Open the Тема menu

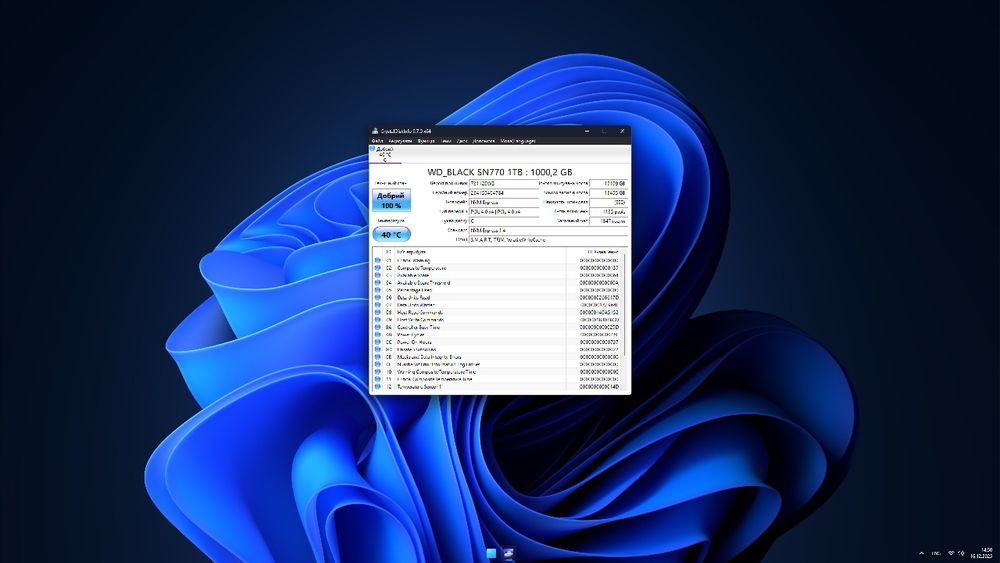tap(446, 141)
